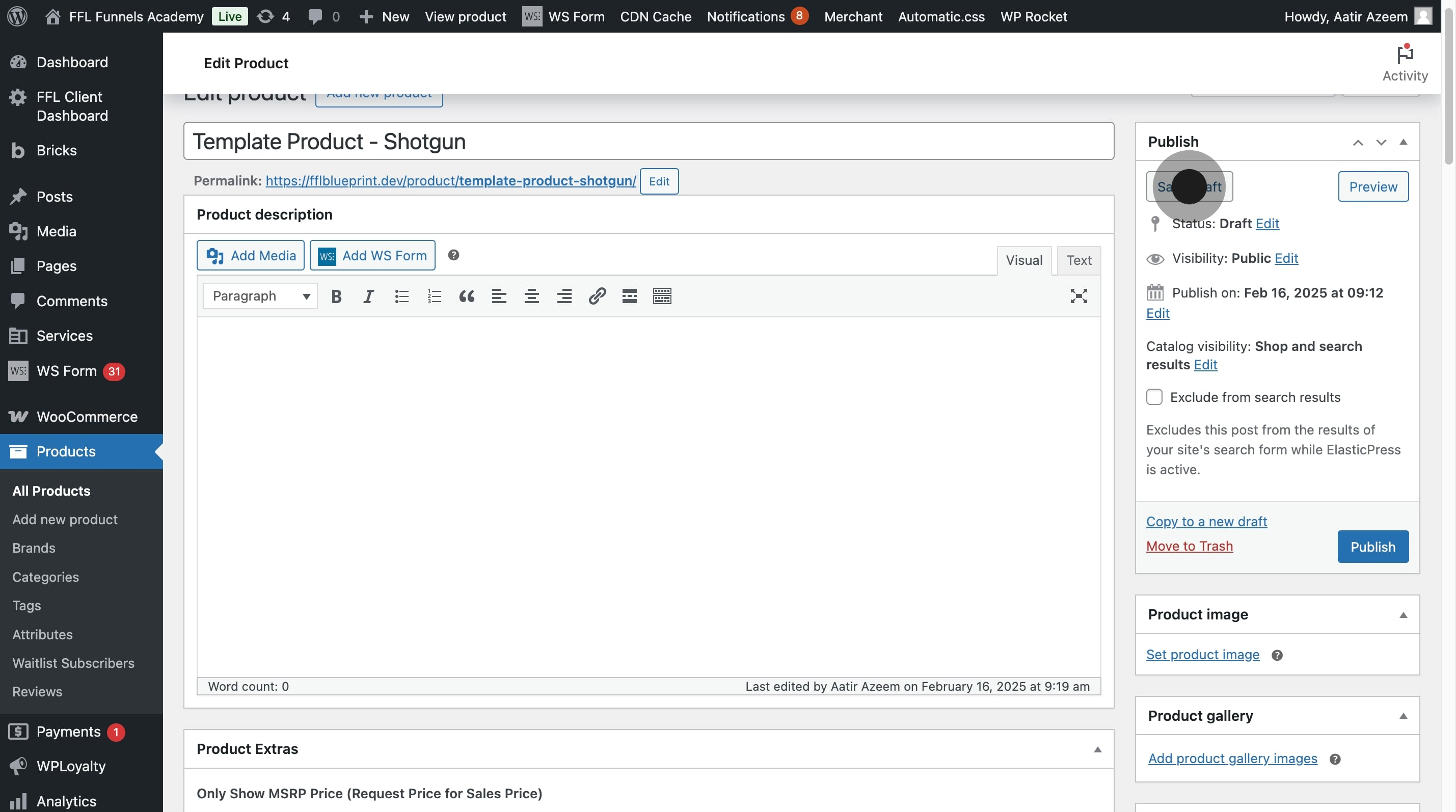Go to Categories under Products submenu
1456x812 pixels.
coord(45,577)
